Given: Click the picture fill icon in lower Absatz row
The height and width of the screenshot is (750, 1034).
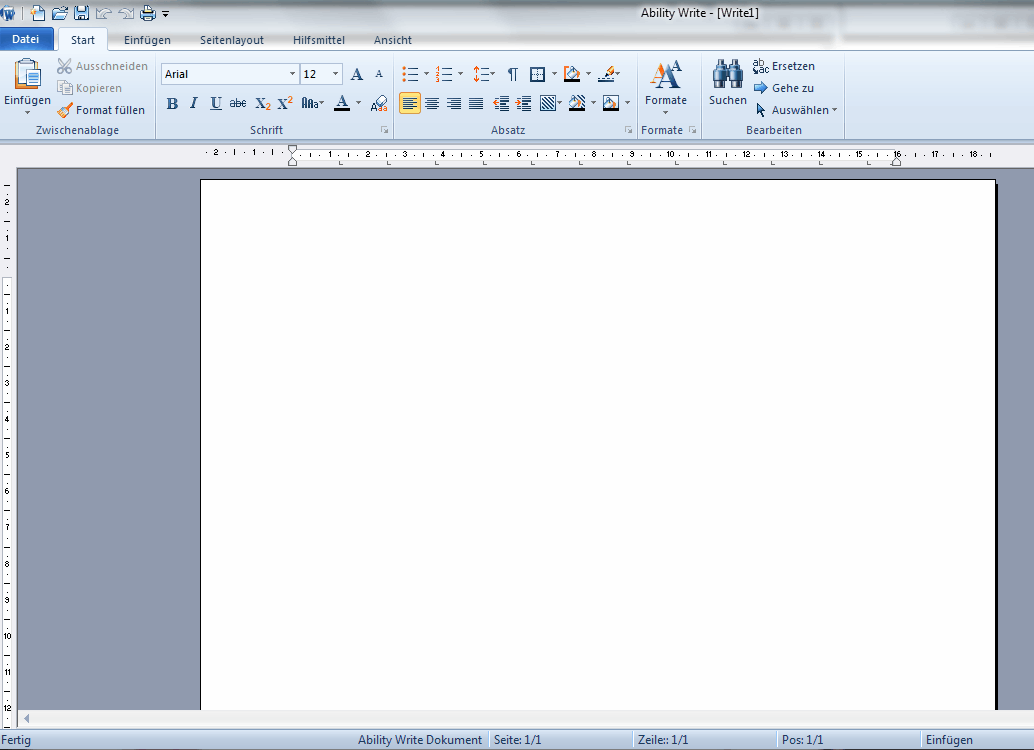Looking at the screenshot, I should click(x=611, y=104).
